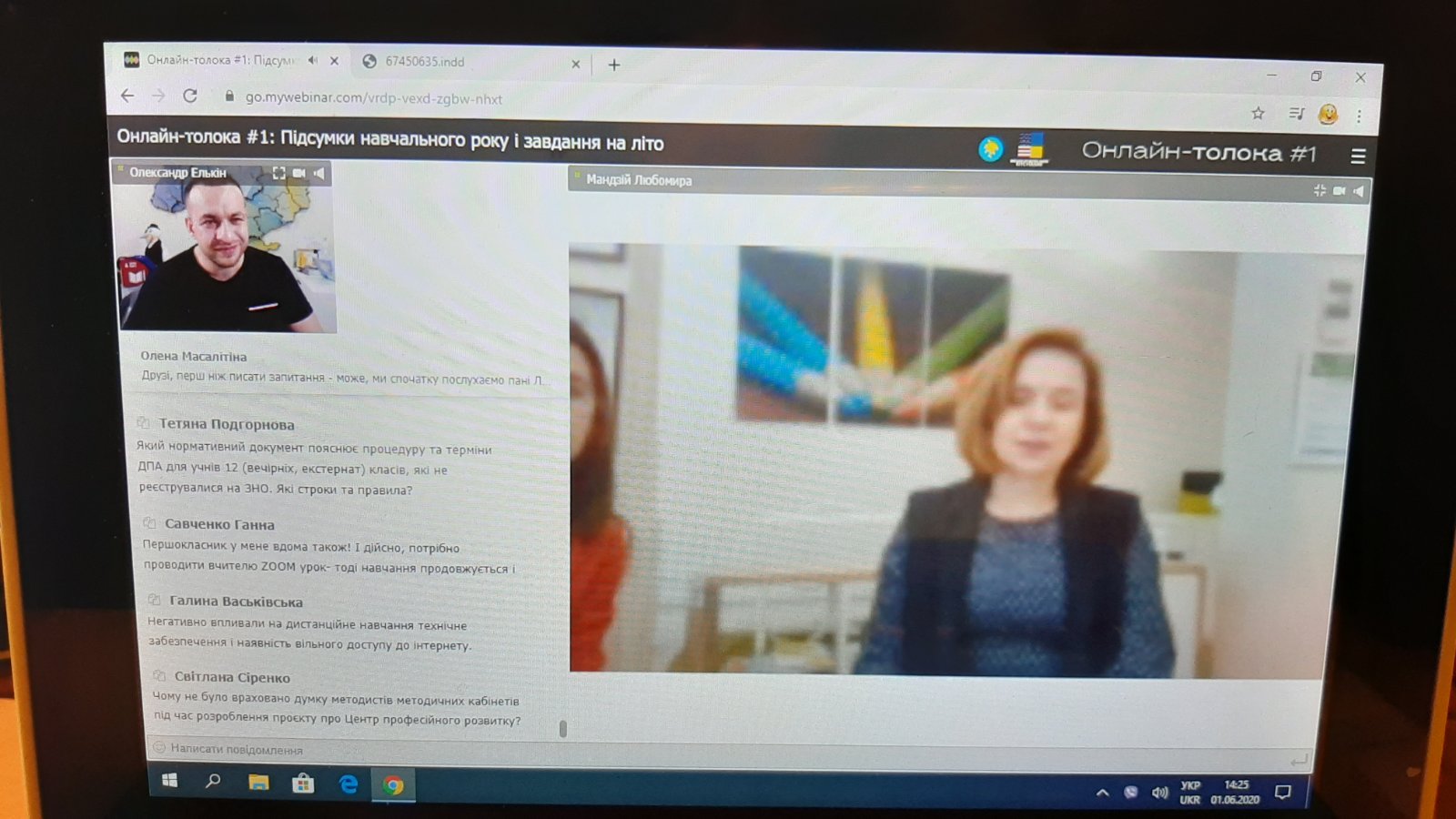Mute audio of Мандзій Любомира video
Viewport: 1456px width, 819px height.
click(x=1359, y=190)
